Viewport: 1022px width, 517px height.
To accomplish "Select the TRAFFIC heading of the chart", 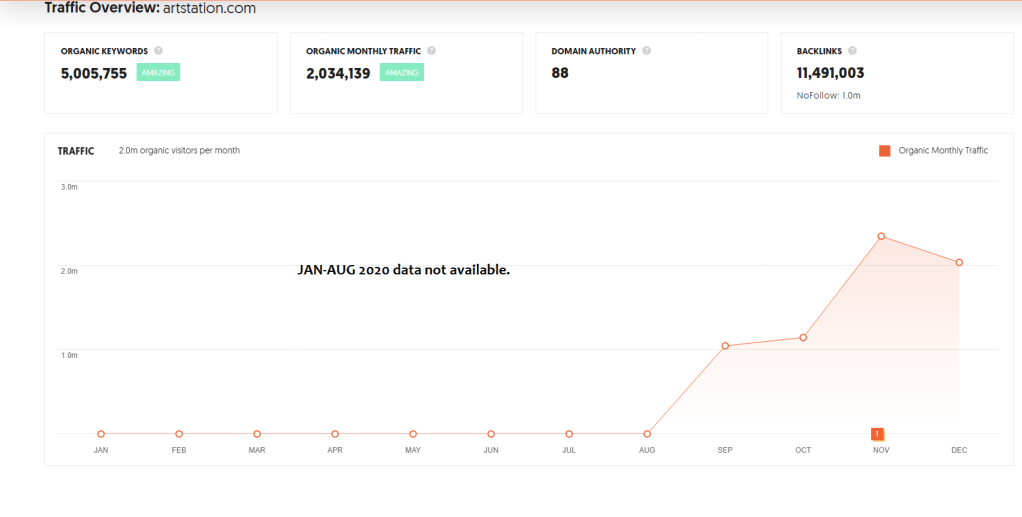I will click(x=76, y=151).
